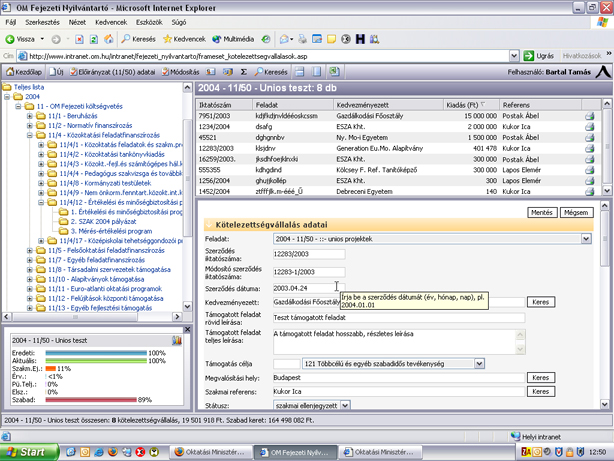
Task: Open Start menu on taskbar
Action: [x=30, y=452]
